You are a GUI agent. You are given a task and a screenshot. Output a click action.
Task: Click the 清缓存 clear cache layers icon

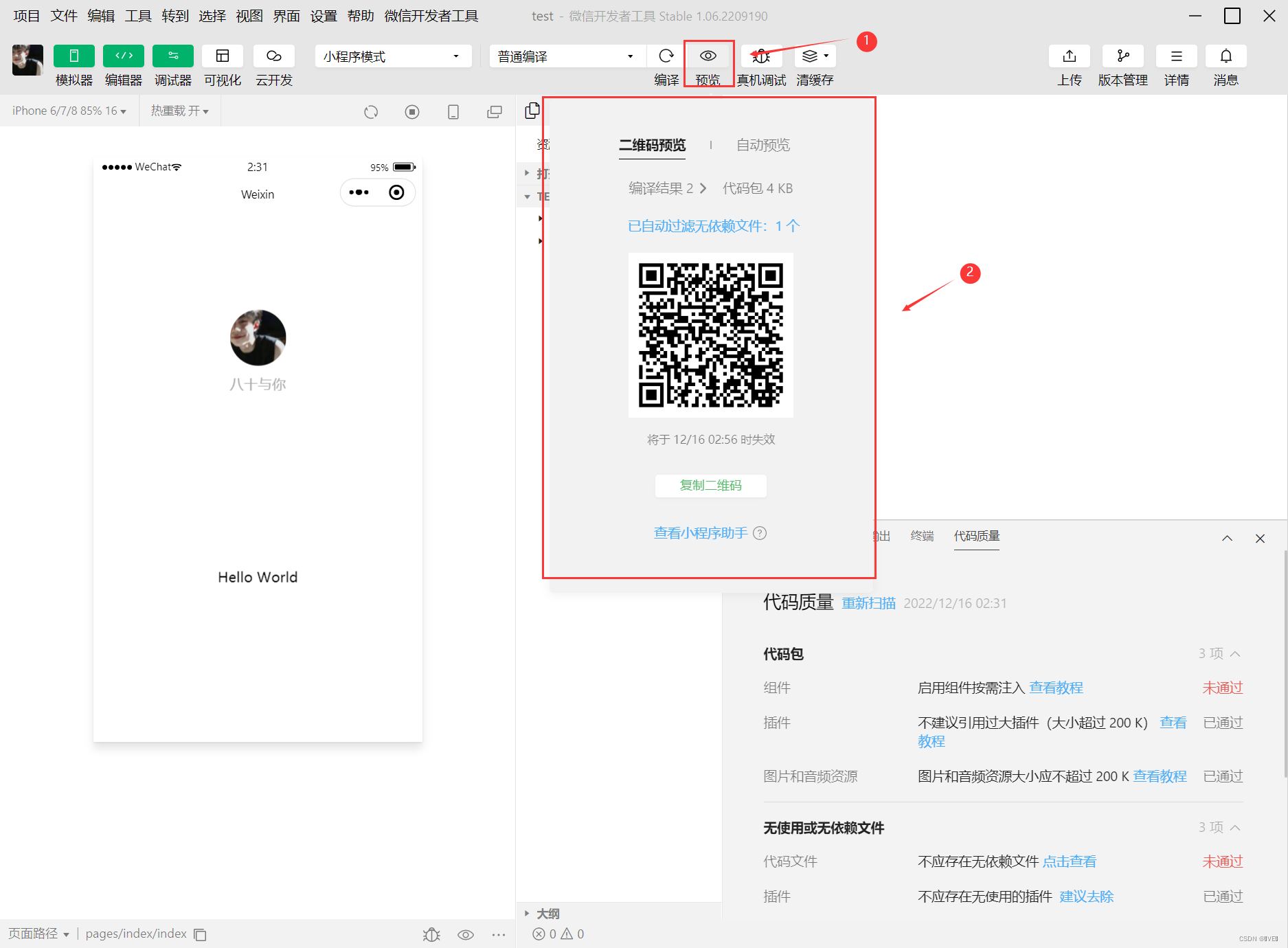815,56
